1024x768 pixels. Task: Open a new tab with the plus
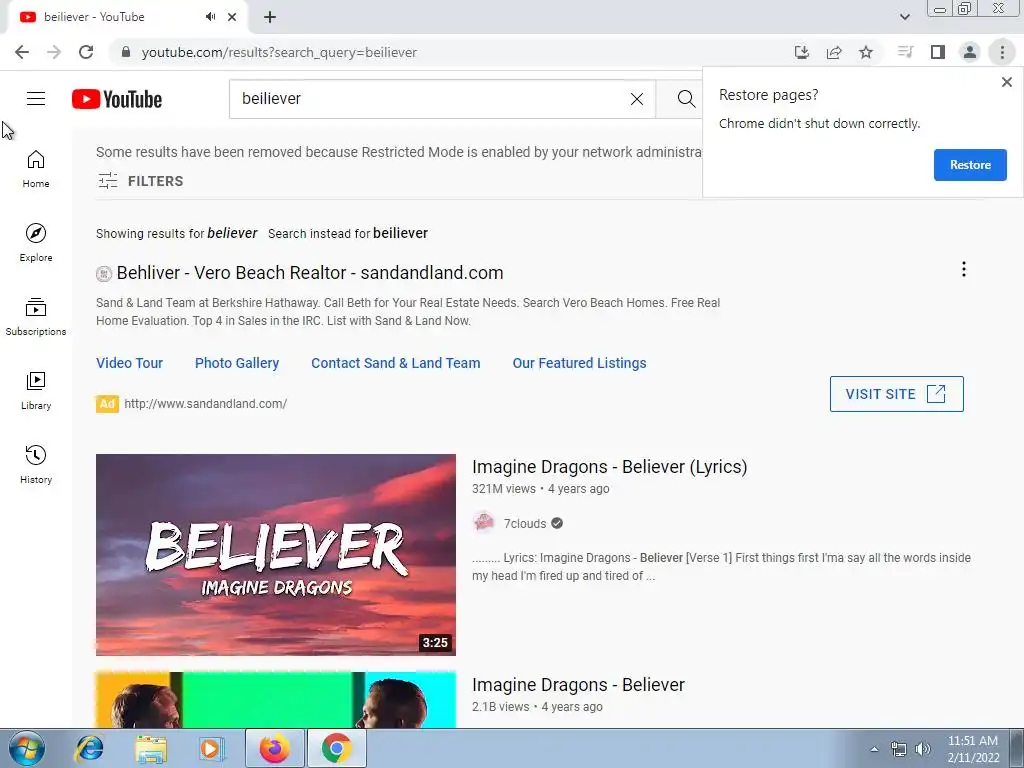[270, 17]
